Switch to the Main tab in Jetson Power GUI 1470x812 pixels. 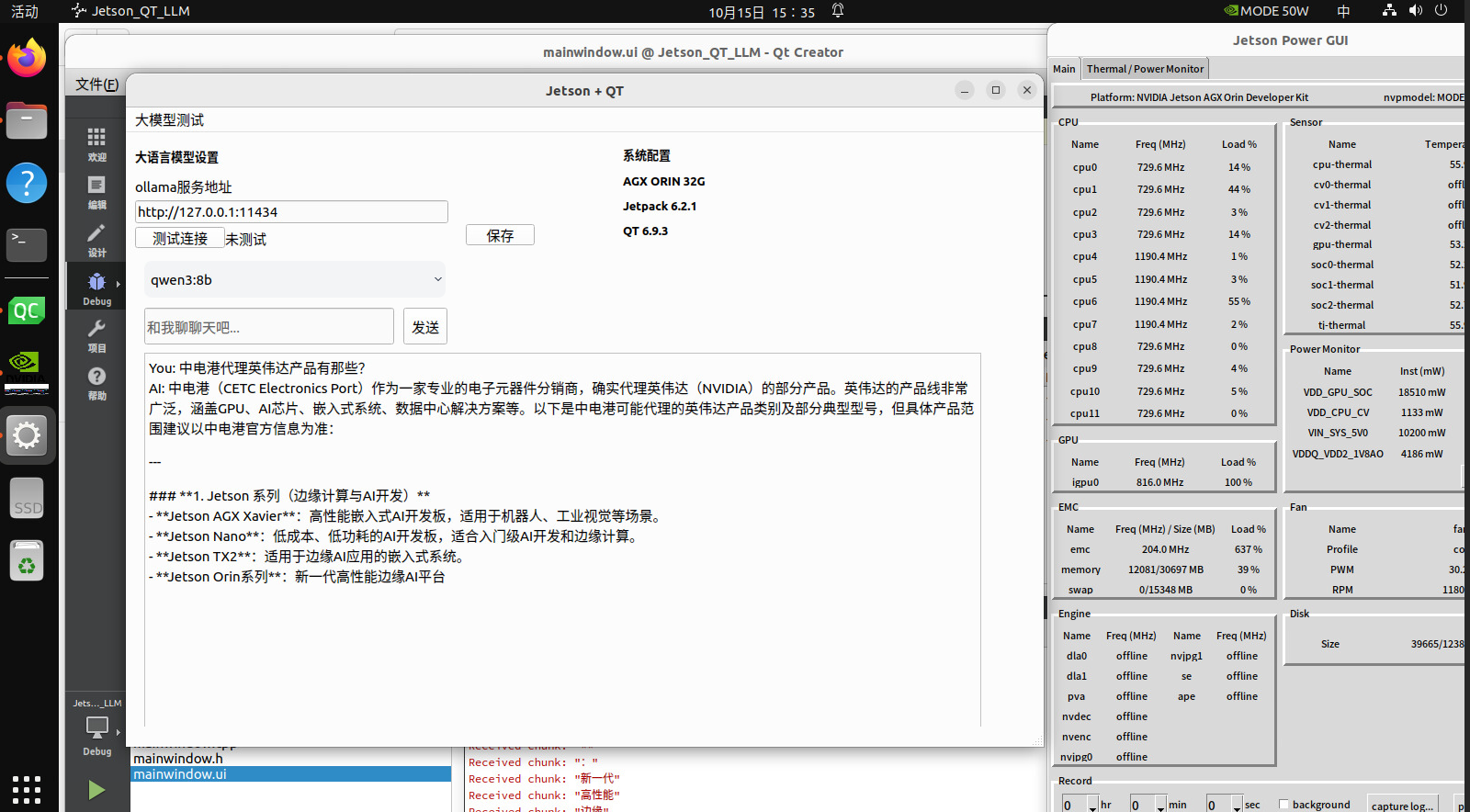pyautogui.click(x=1064, y=69)
